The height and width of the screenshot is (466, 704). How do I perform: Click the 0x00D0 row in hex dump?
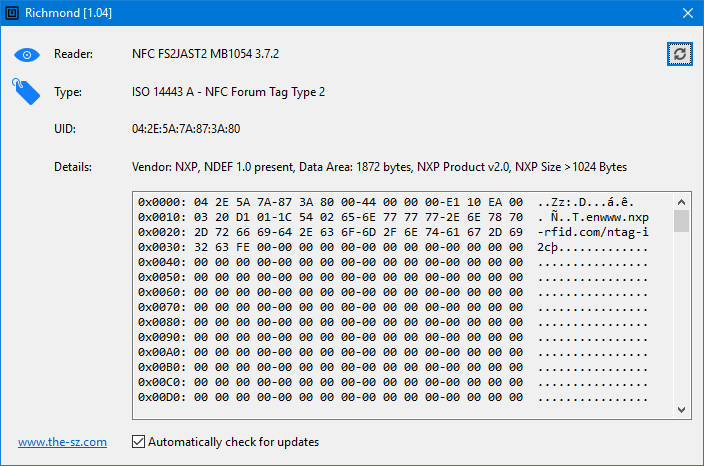(392, 397)
